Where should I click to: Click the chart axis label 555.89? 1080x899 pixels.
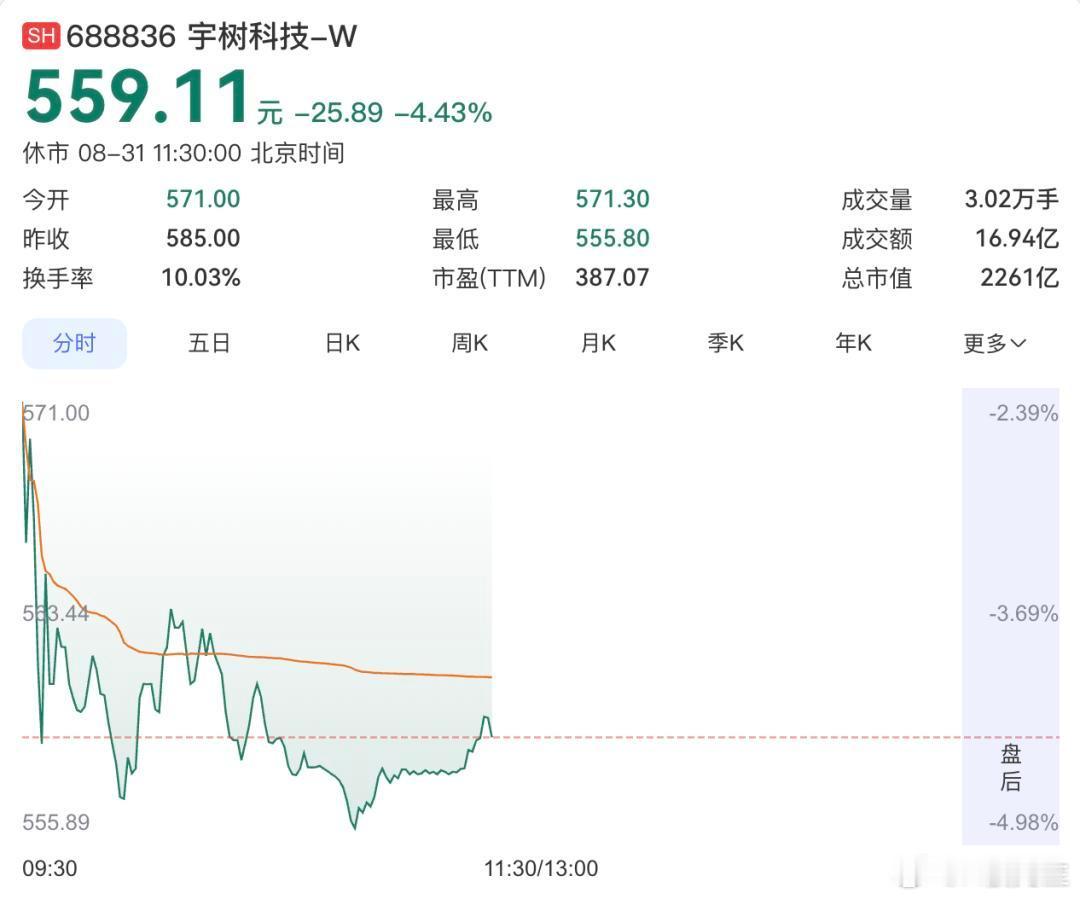pos(56,822)
